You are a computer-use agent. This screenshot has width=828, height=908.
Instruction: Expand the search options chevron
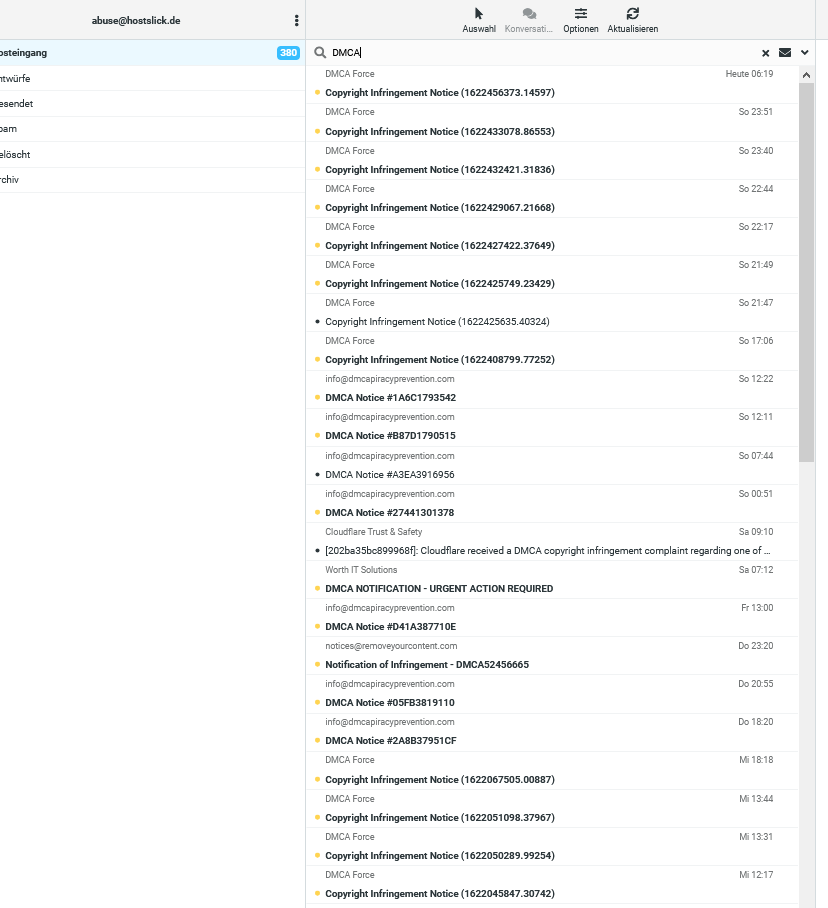point(804,53)
